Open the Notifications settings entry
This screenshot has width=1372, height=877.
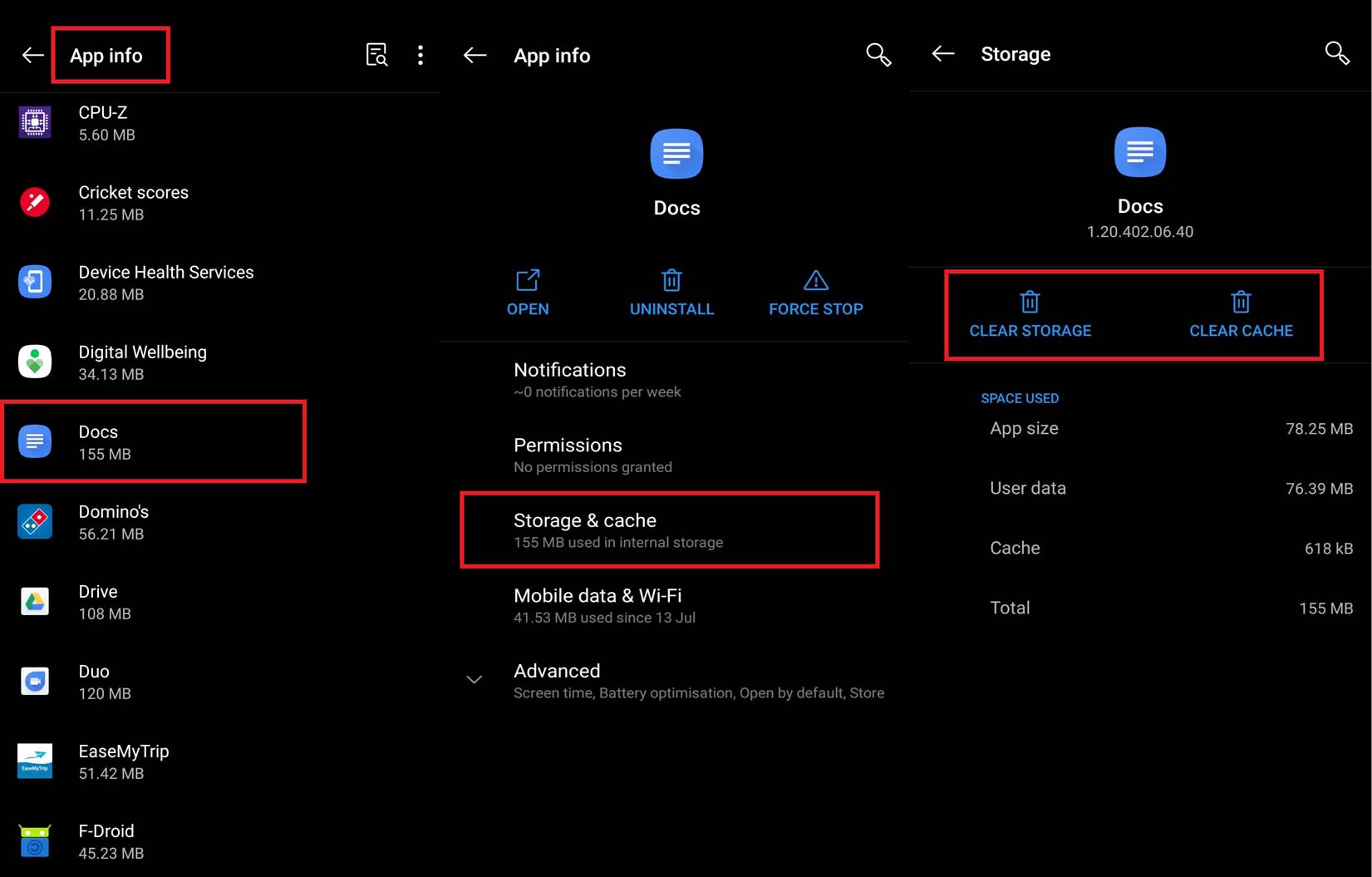[x=674, y=379]
